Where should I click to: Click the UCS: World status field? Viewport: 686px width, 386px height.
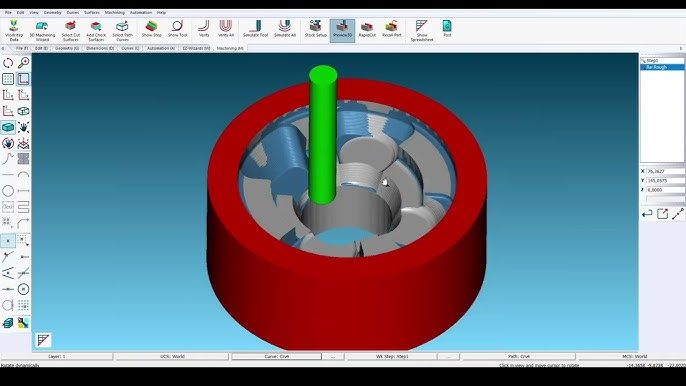coord(172,357)
